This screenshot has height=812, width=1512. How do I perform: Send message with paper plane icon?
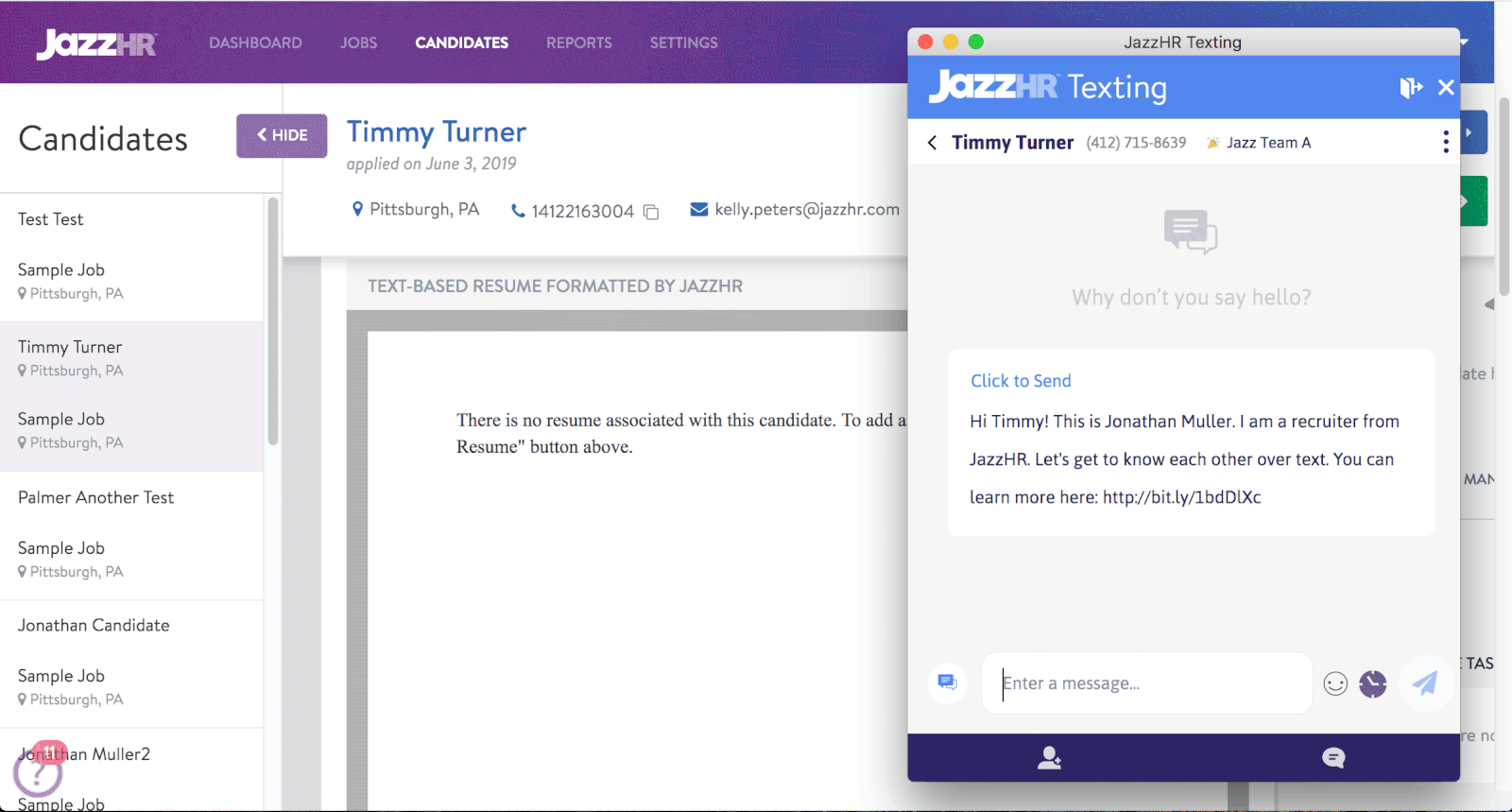(x=1425, y=682)
